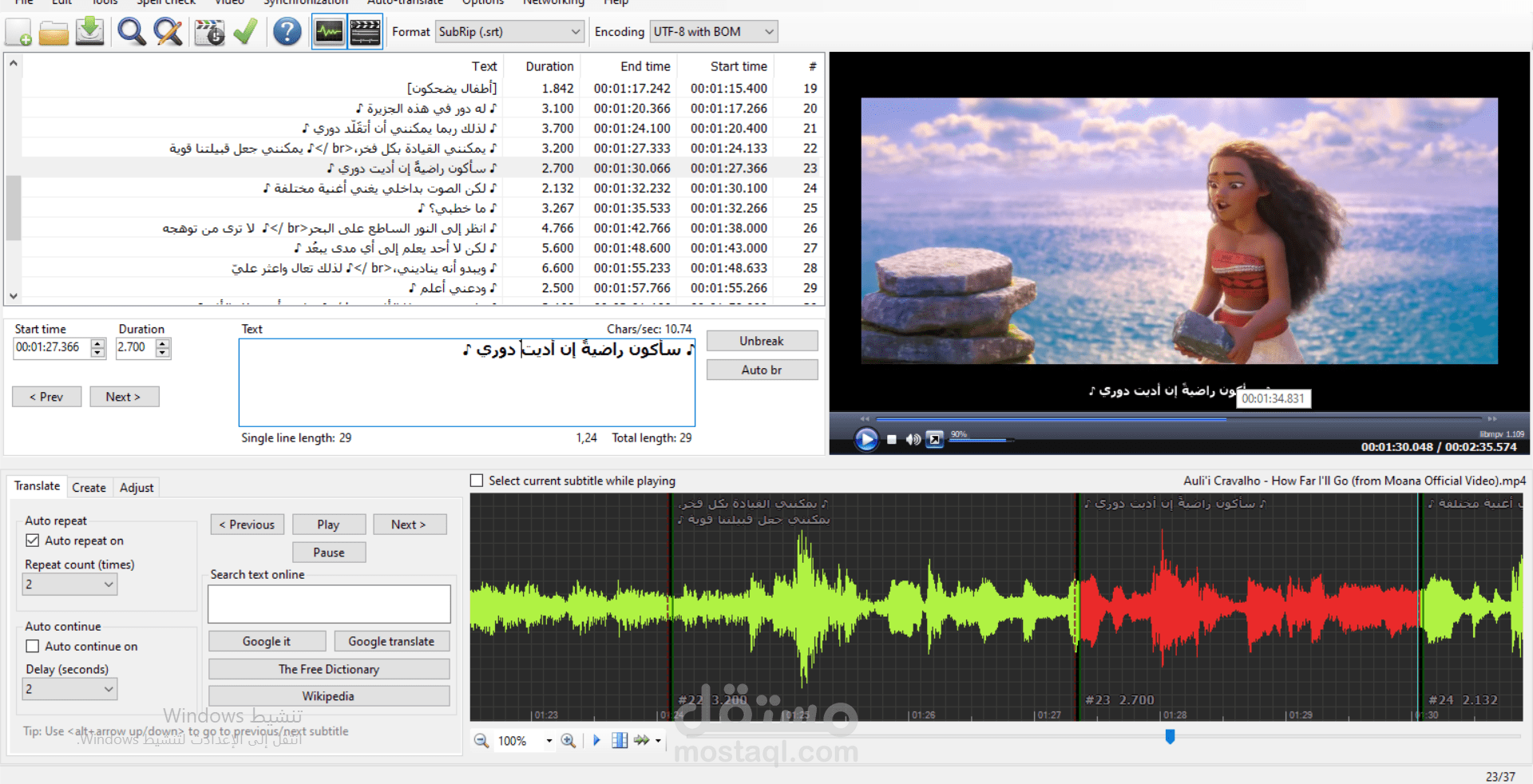The height and width of the screenshot is (784, 1533).
Task: Open the Visual sync clapperboard-clock icon
Action: click(210, 32)
